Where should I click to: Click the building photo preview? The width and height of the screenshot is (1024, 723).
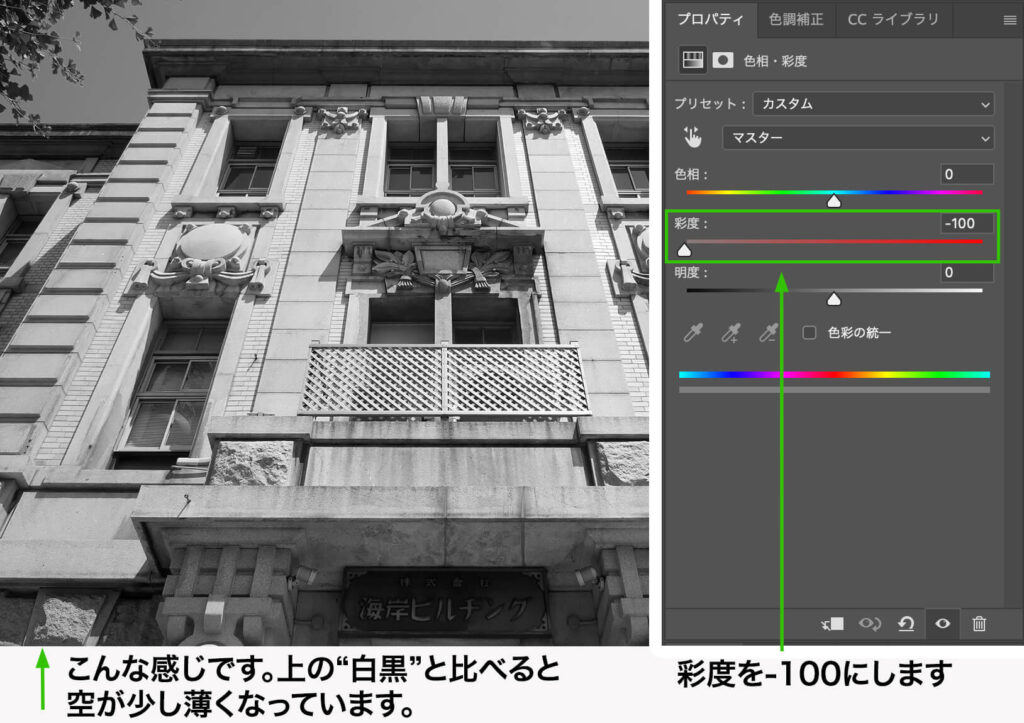(x=324, y=323)
